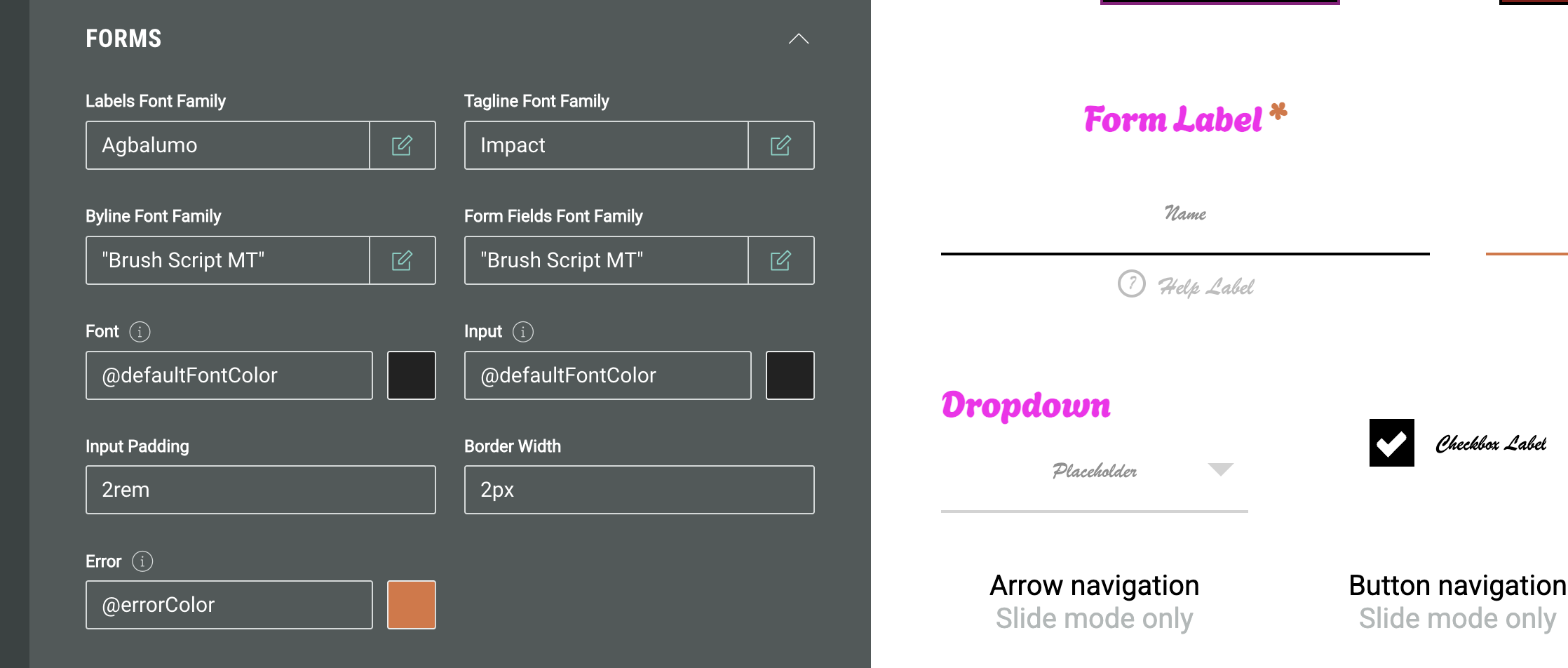This screenshot has width=1568, height=668.
Task: Click edit icon for Form Fields Font Family
Action: [x=780, y=260]
